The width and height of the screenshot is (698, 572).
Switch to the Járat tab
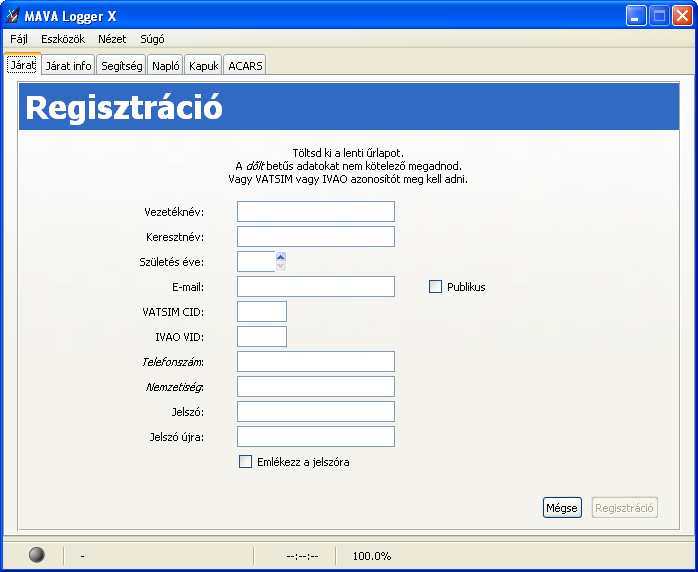23,65
